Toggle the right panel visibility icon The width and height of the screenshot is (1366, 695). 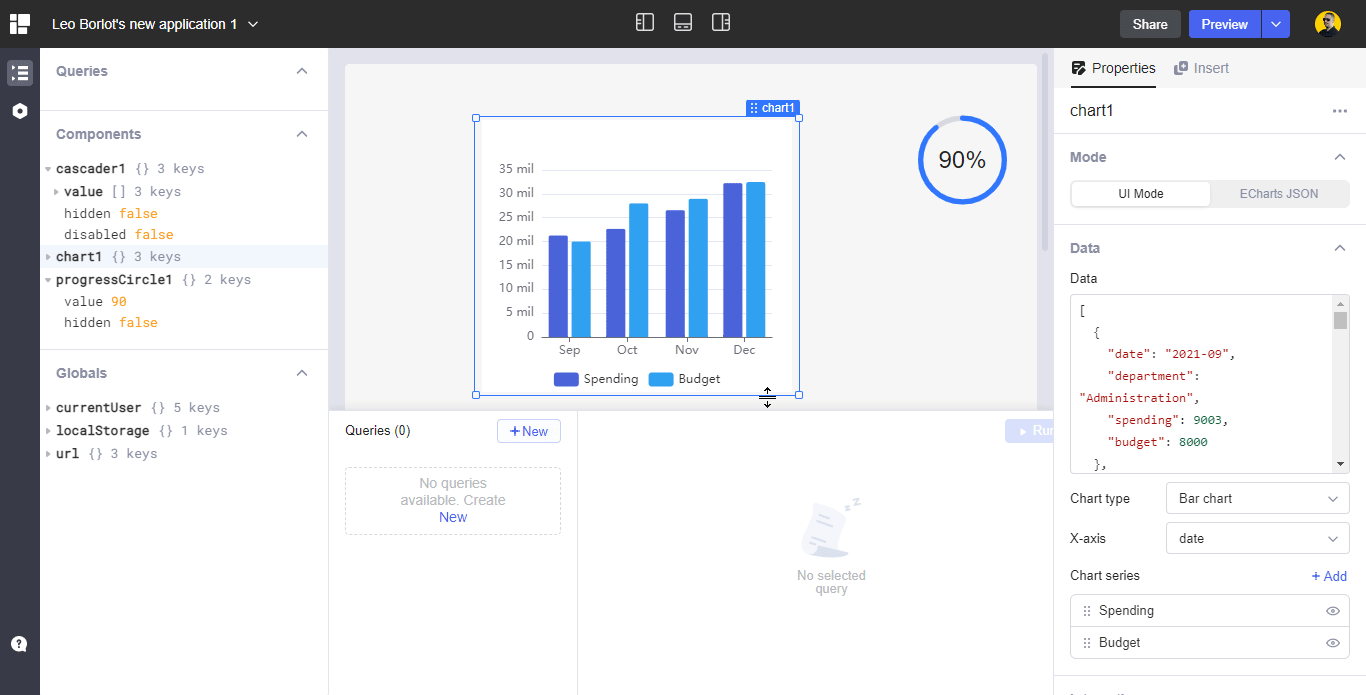722,21
